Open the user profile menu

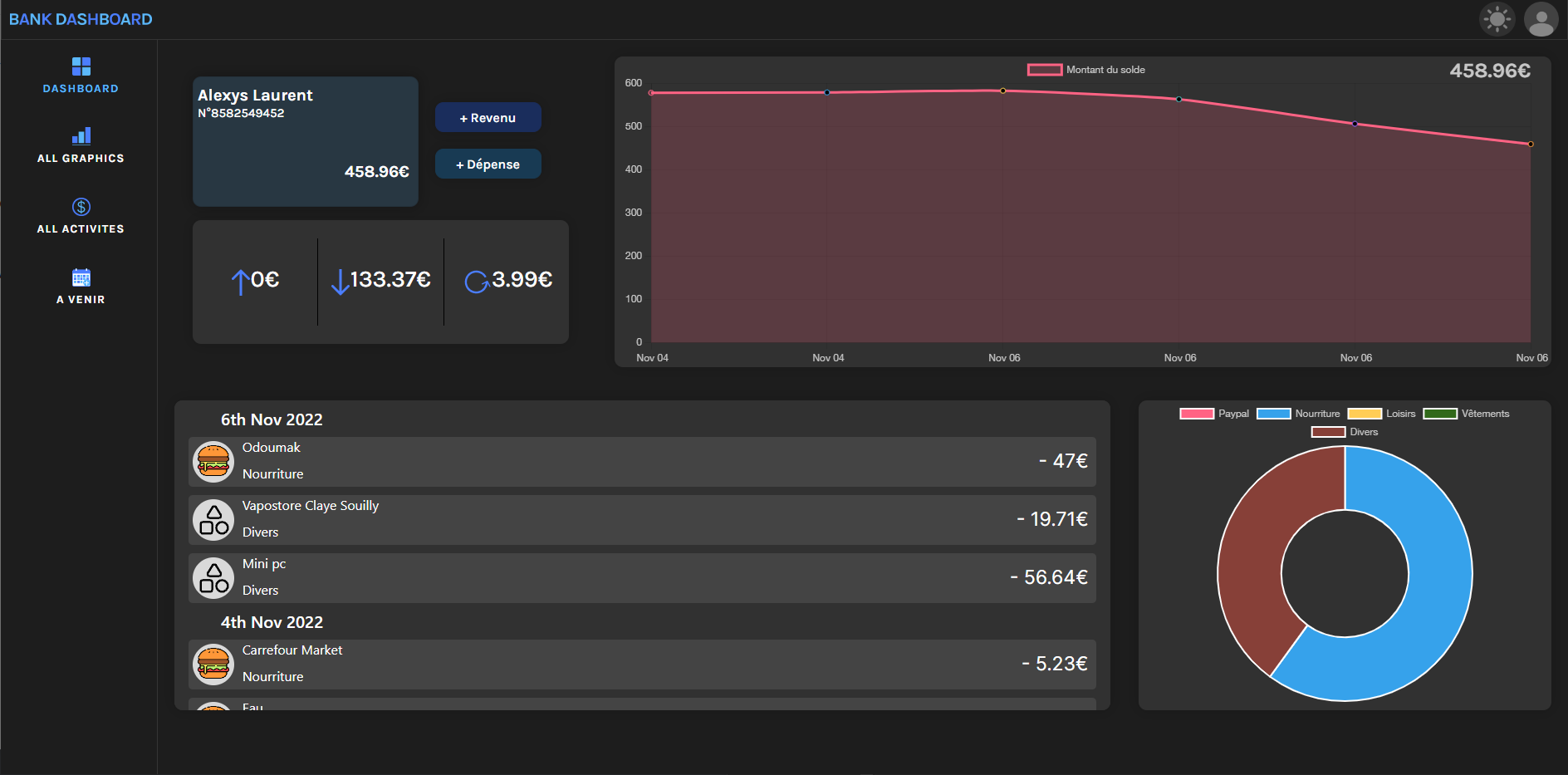click(x=1541, y=19)
